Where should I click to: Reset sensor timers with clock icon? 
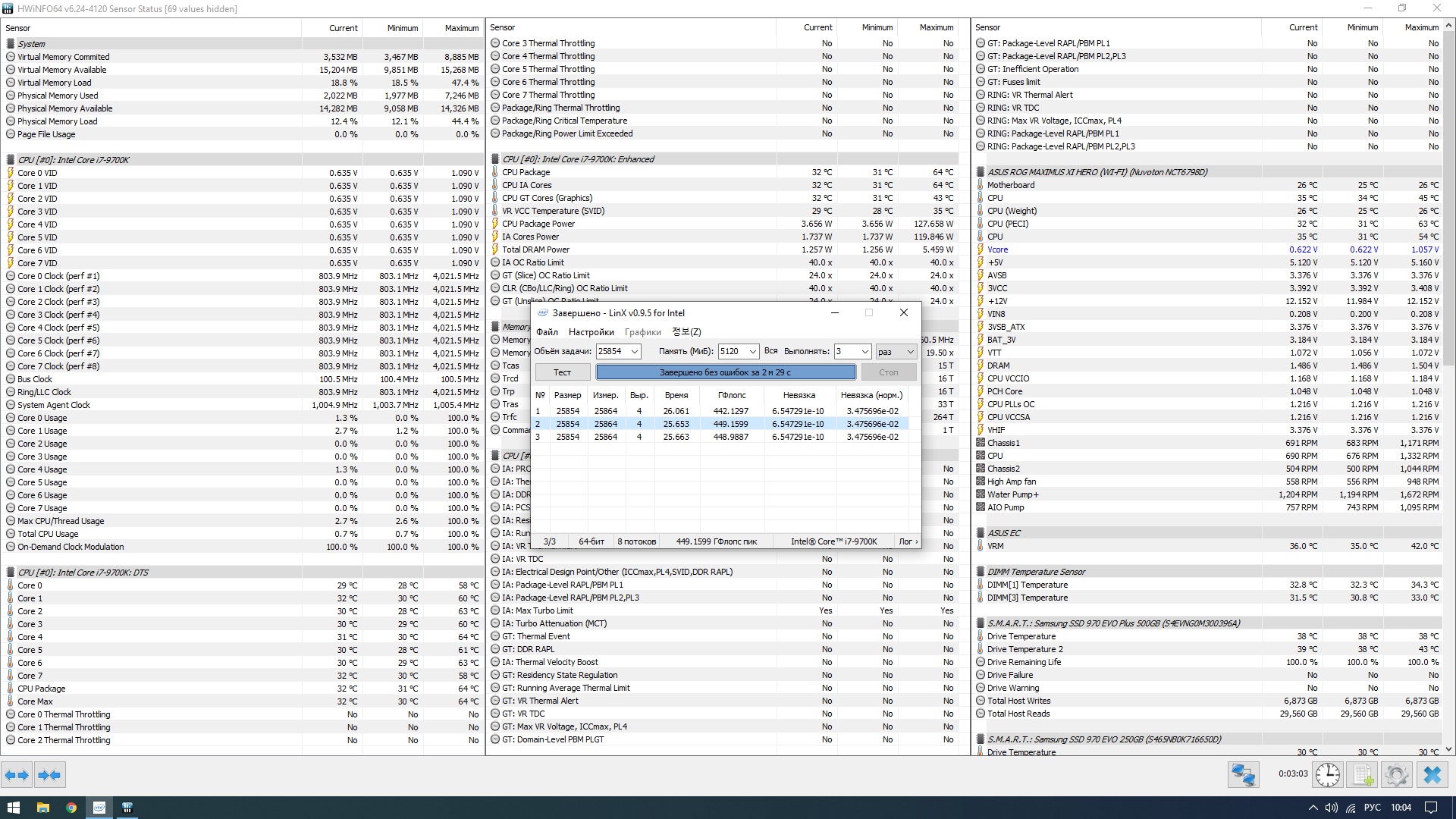1327,775
